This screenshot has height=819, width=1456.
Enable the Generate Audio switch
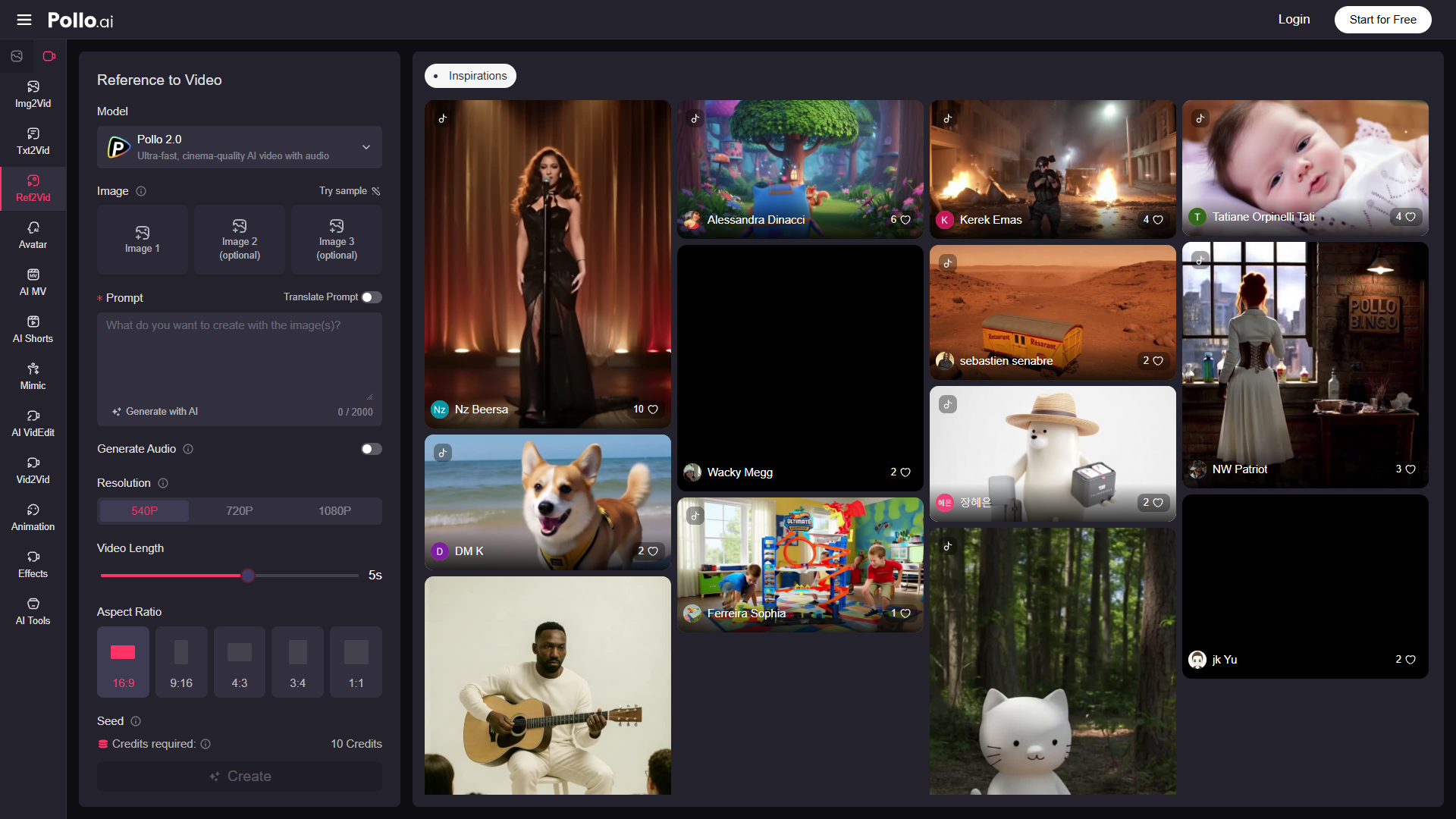[x=372, y=449]
